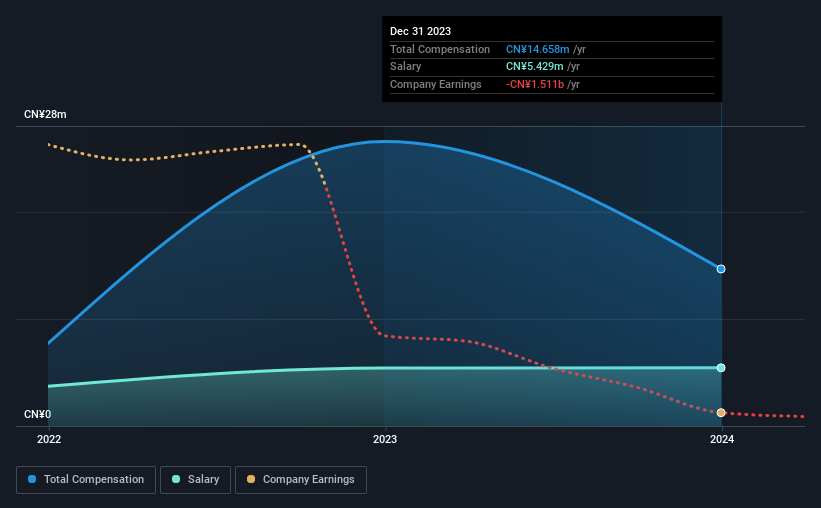
Task: Select the 2023 x-axis label
Action: pyautogui.click(x=385, y=439)
